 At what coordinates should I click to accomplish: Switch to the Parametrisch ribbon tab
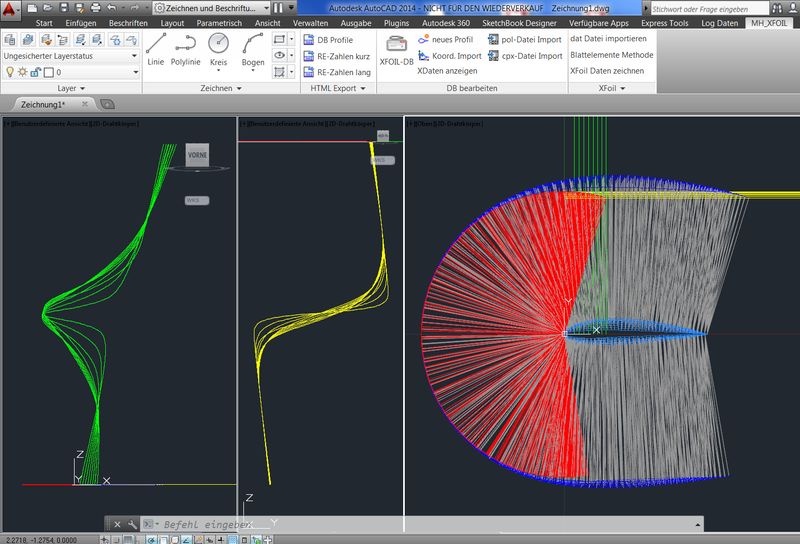click(x=218, y=22)
